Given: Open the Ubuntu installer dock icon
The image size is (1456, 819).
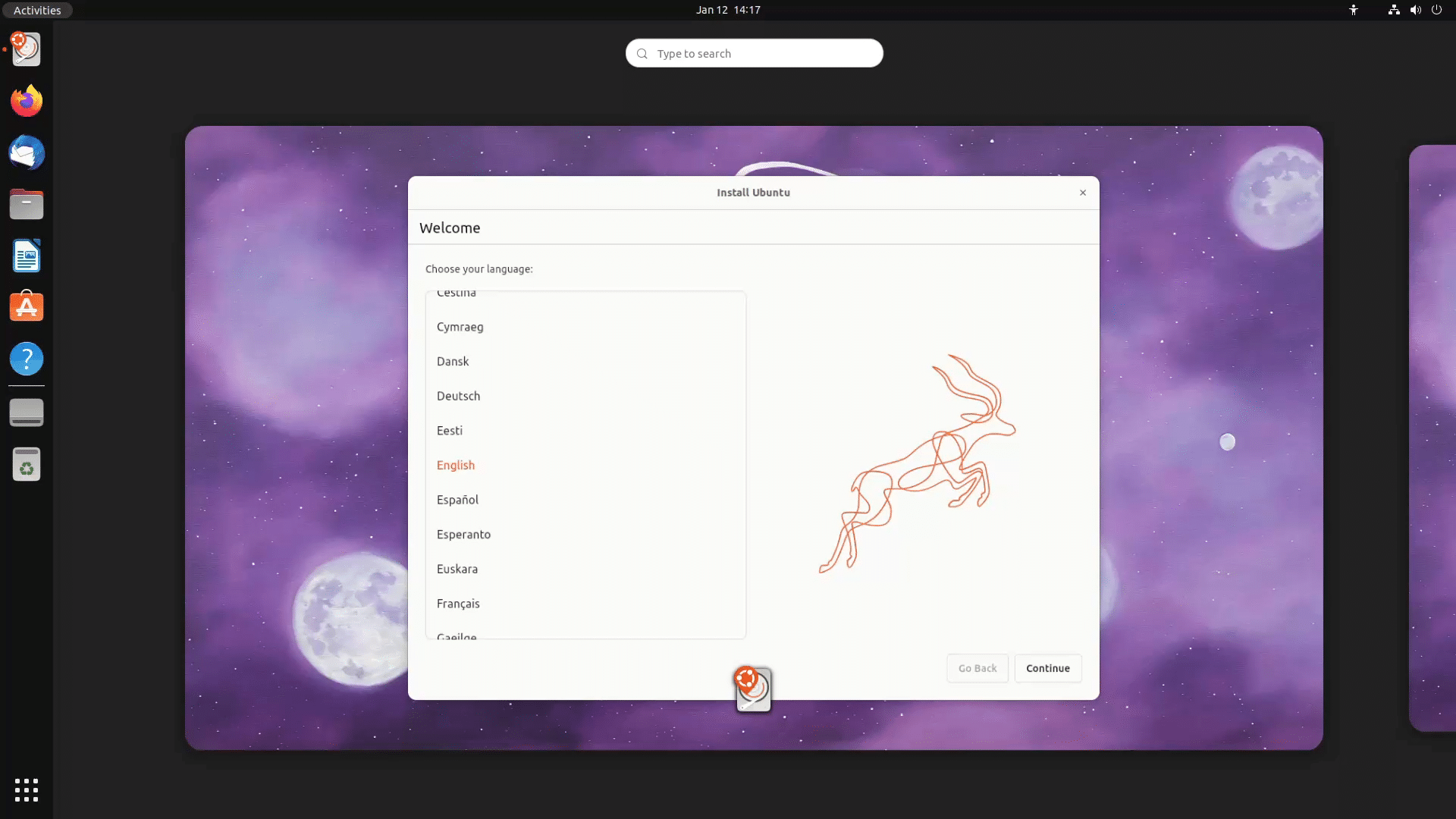Looking at the screenshot, I should pyautogui.click(x=27, y=49).
